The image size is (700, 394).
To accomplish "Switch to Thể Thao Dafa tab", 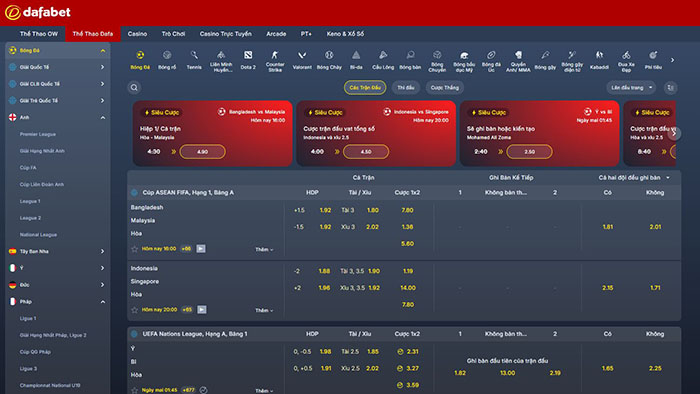I will point(93,34).
